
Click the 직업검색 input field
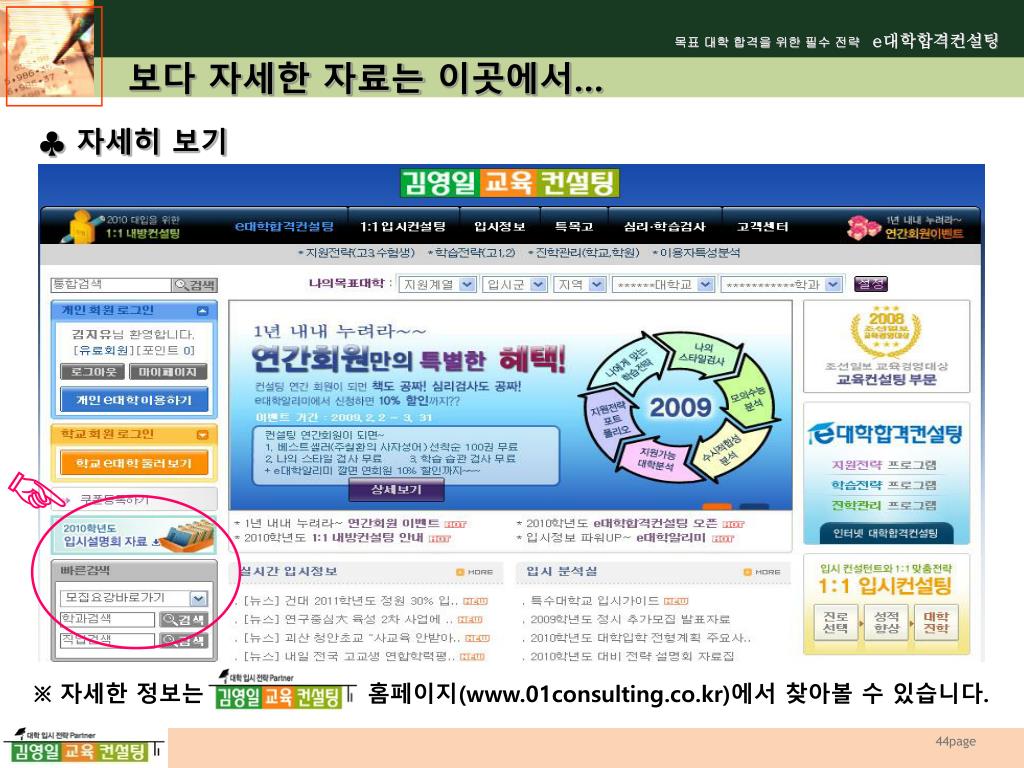(107, 640)
